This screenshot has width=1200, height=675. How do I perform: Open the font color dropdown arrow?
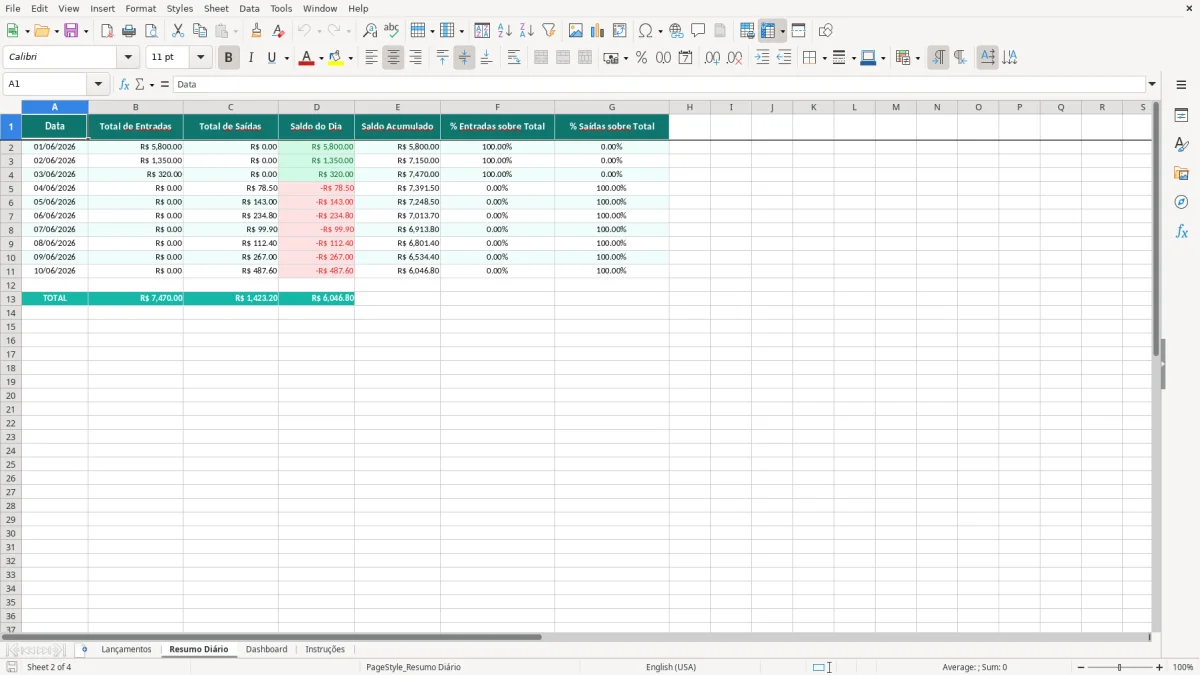[321, 58]
